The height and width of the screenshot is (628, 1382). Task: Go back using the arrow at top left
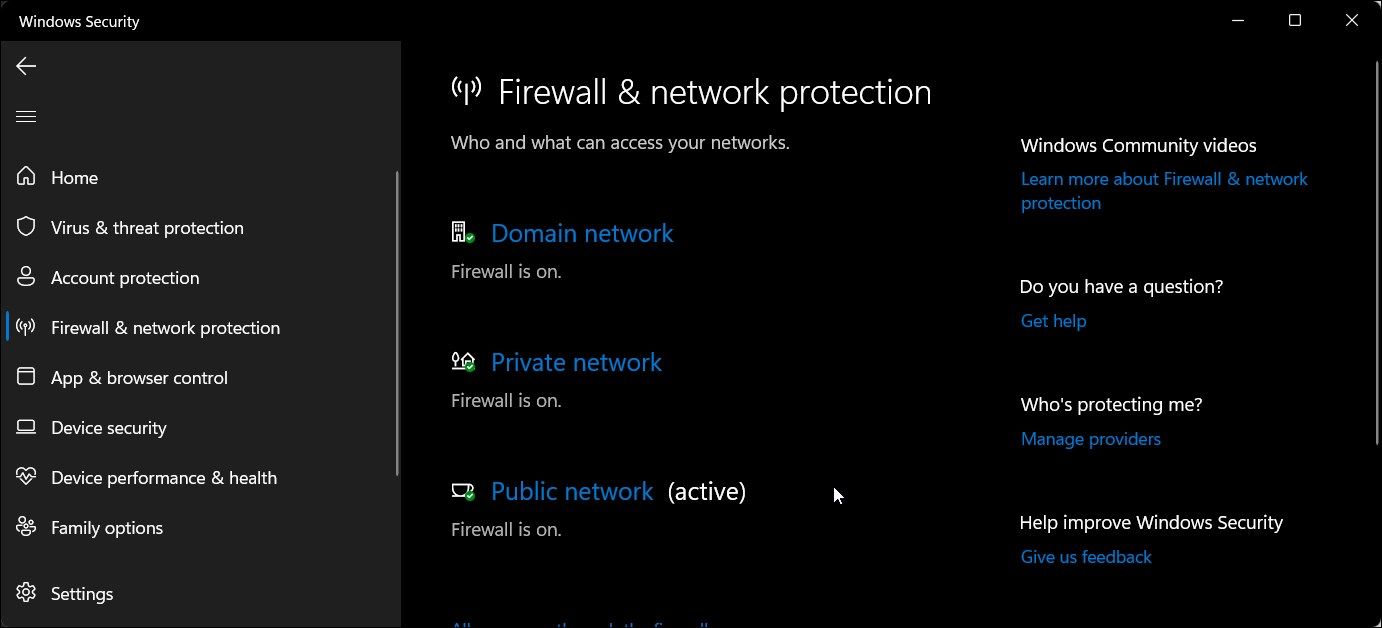pos(25,66)
